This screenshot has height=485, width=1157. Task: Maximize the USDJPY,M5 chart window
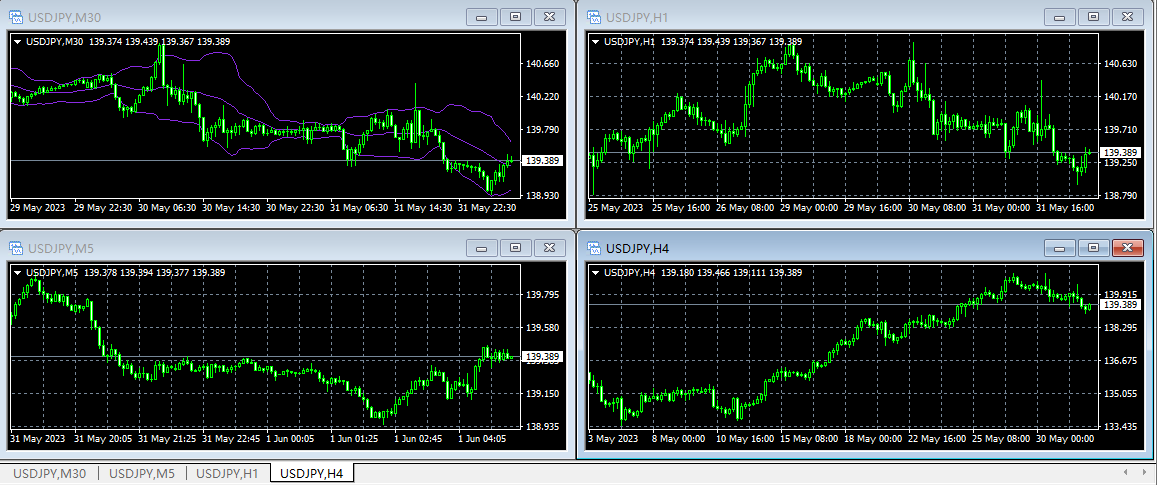tap(516, 248)
